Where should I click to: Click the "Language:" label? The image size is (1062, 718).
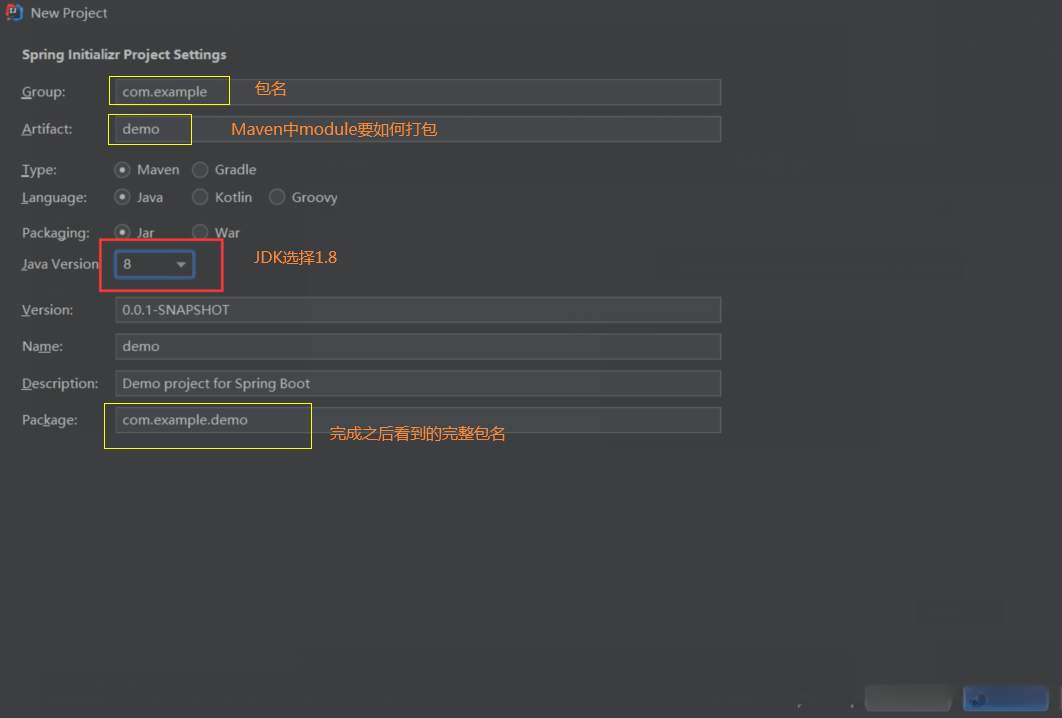[54, 198]
